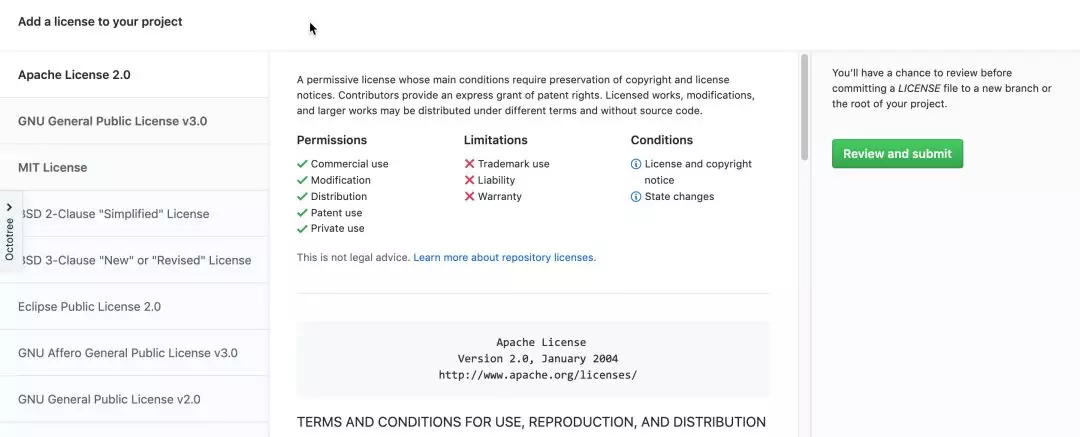Open Learn more about repository licenses link
Screen dimensions: 1080x437
504,257
